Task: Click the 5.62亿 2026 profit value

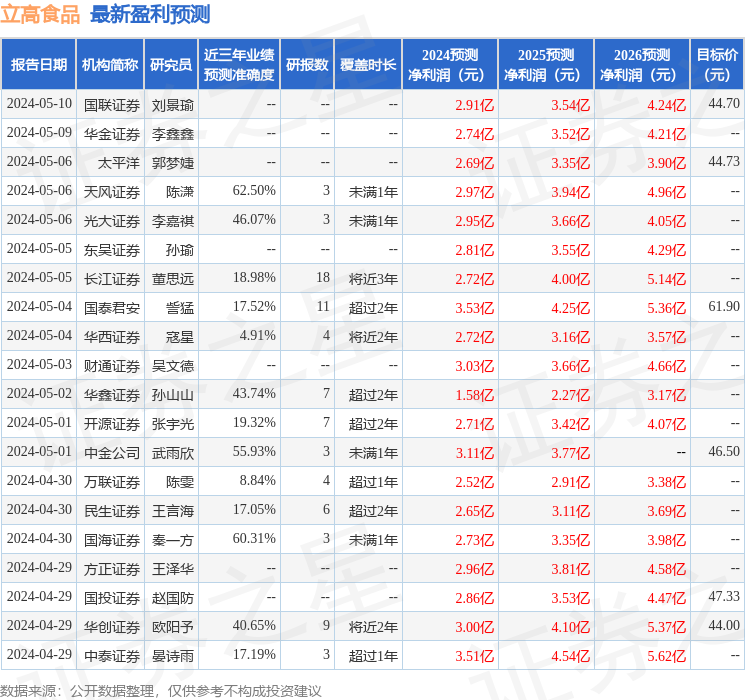Action: point(667,656)
